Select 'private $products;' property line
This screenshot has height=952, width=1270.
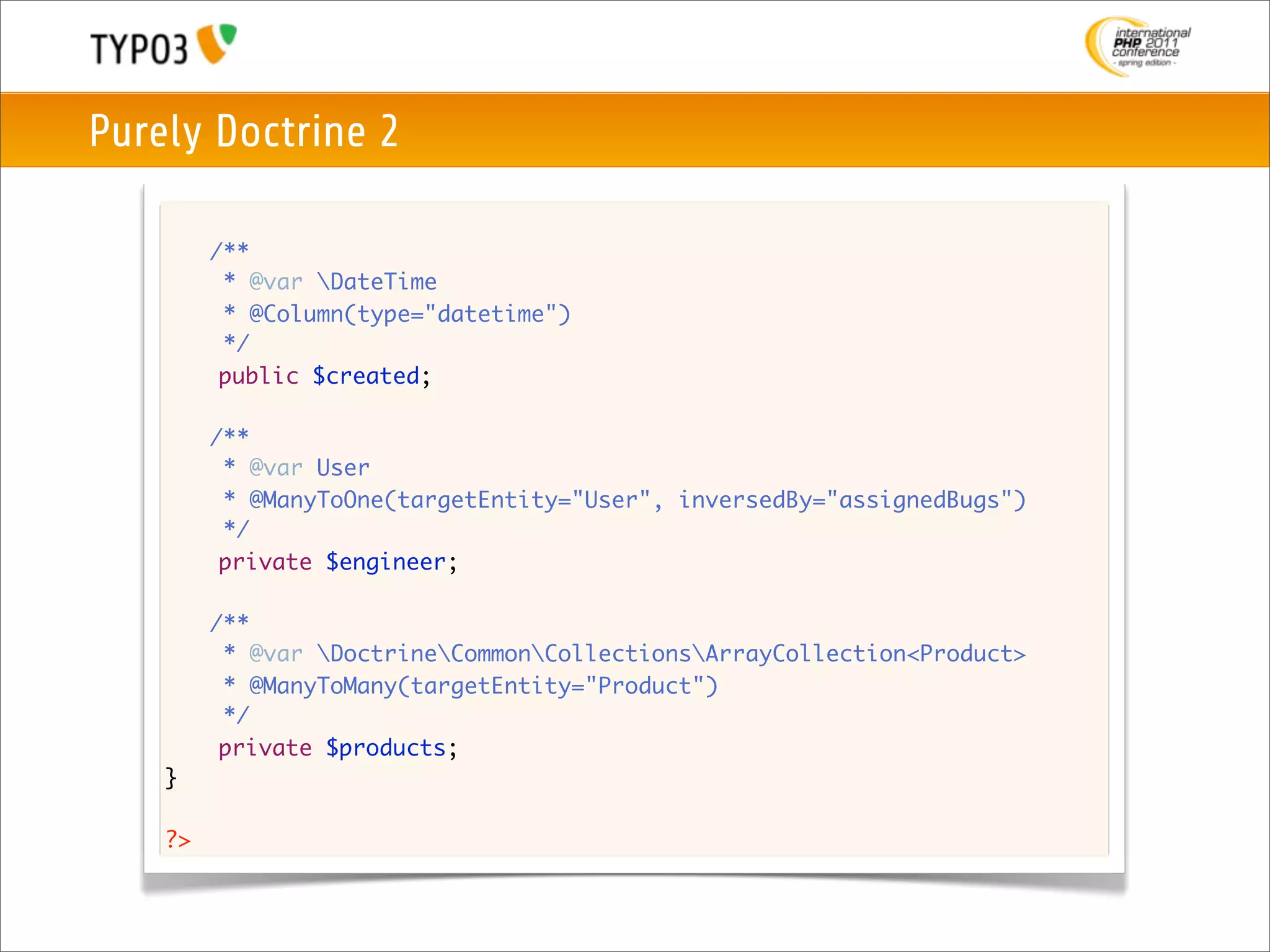pos(338,748)
